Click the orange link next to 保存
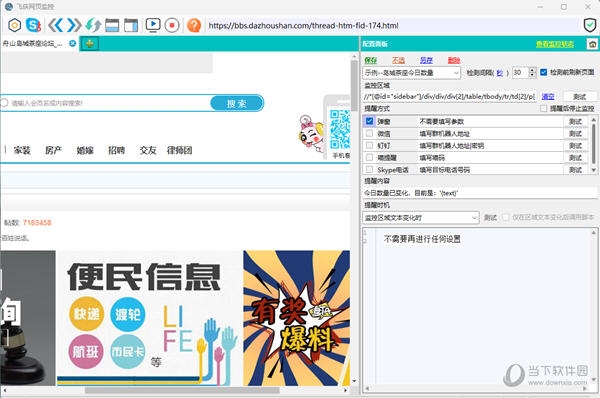The image size is (600, 398). 398,60
